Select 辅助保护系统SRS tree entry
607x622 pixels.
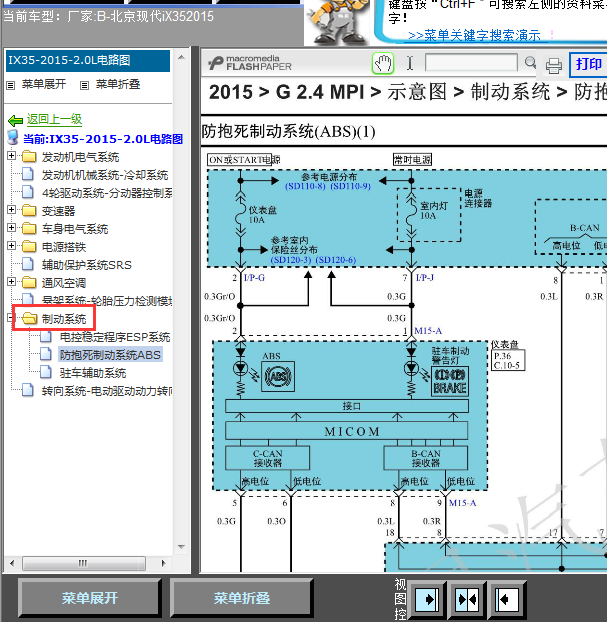[x=86, y=265]
